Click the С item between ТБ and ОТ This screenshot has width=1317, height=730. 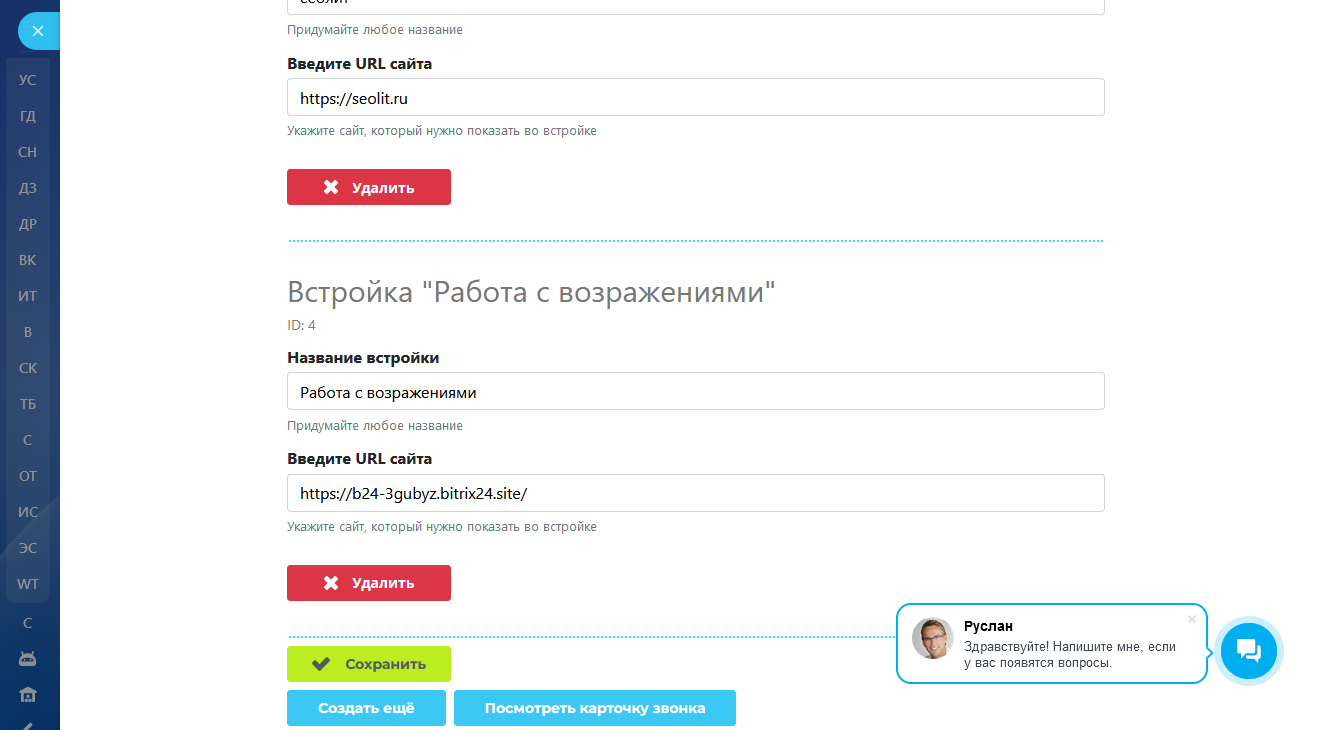coord(28,440)
